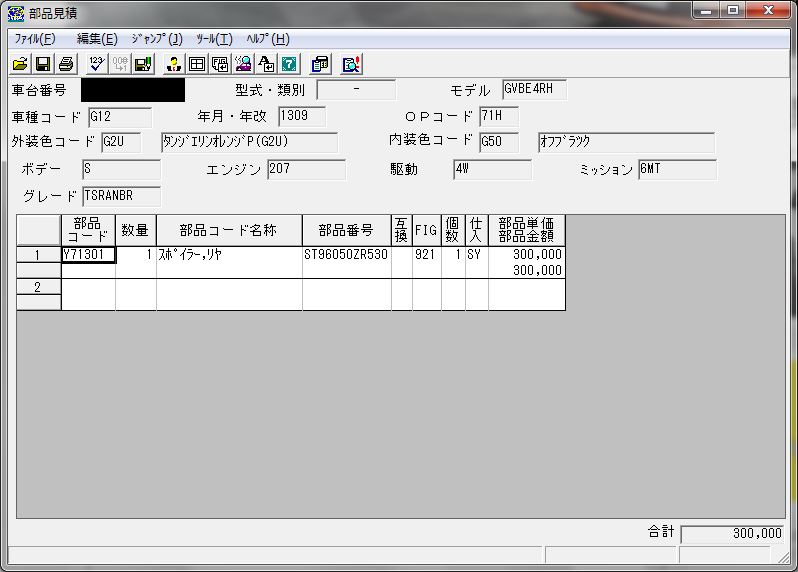Click the grayed-out 000 renumber icon
798x572 pixels.
point(120,64)
